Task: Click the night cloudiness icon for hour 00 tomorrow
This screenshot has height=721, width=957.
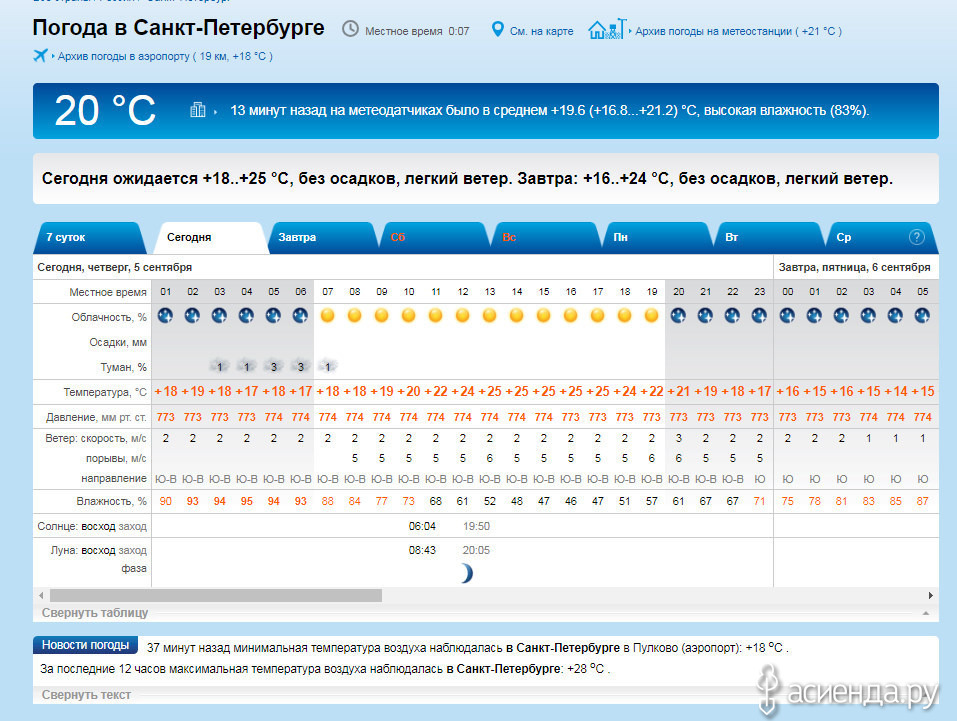Action: tap(787, 316)
